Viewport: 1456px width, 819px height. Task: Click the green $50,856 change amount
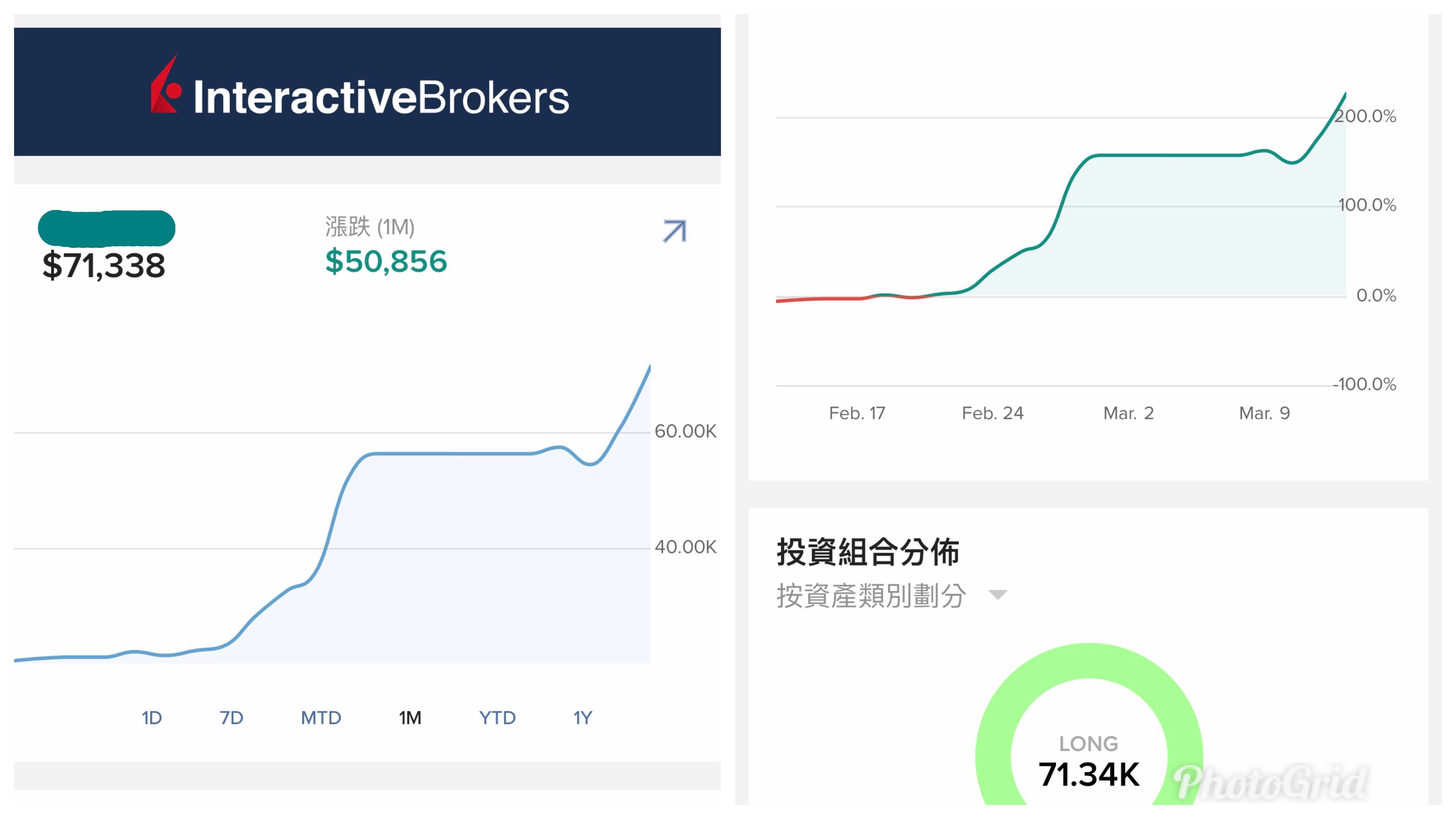coord(386,261)
